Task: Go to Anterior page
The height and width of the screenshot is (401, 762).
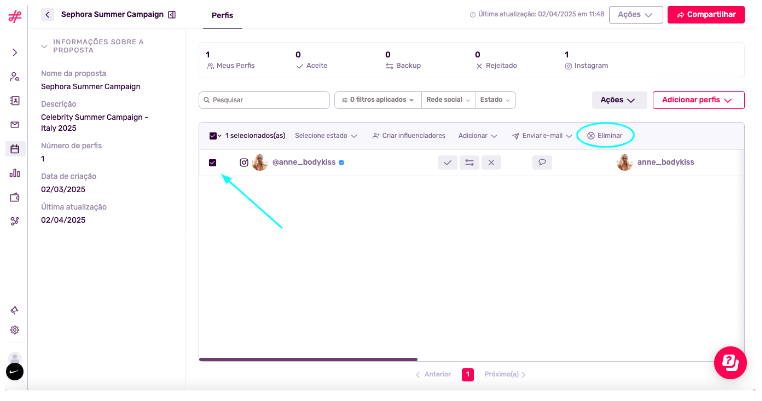Action: tap(433, 374)
